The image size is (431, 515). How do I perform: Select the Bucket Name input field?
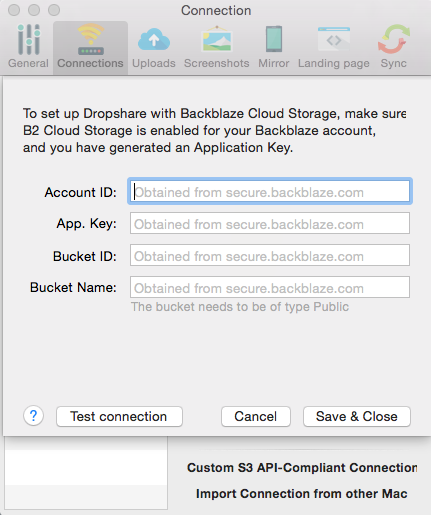[270, 287]
